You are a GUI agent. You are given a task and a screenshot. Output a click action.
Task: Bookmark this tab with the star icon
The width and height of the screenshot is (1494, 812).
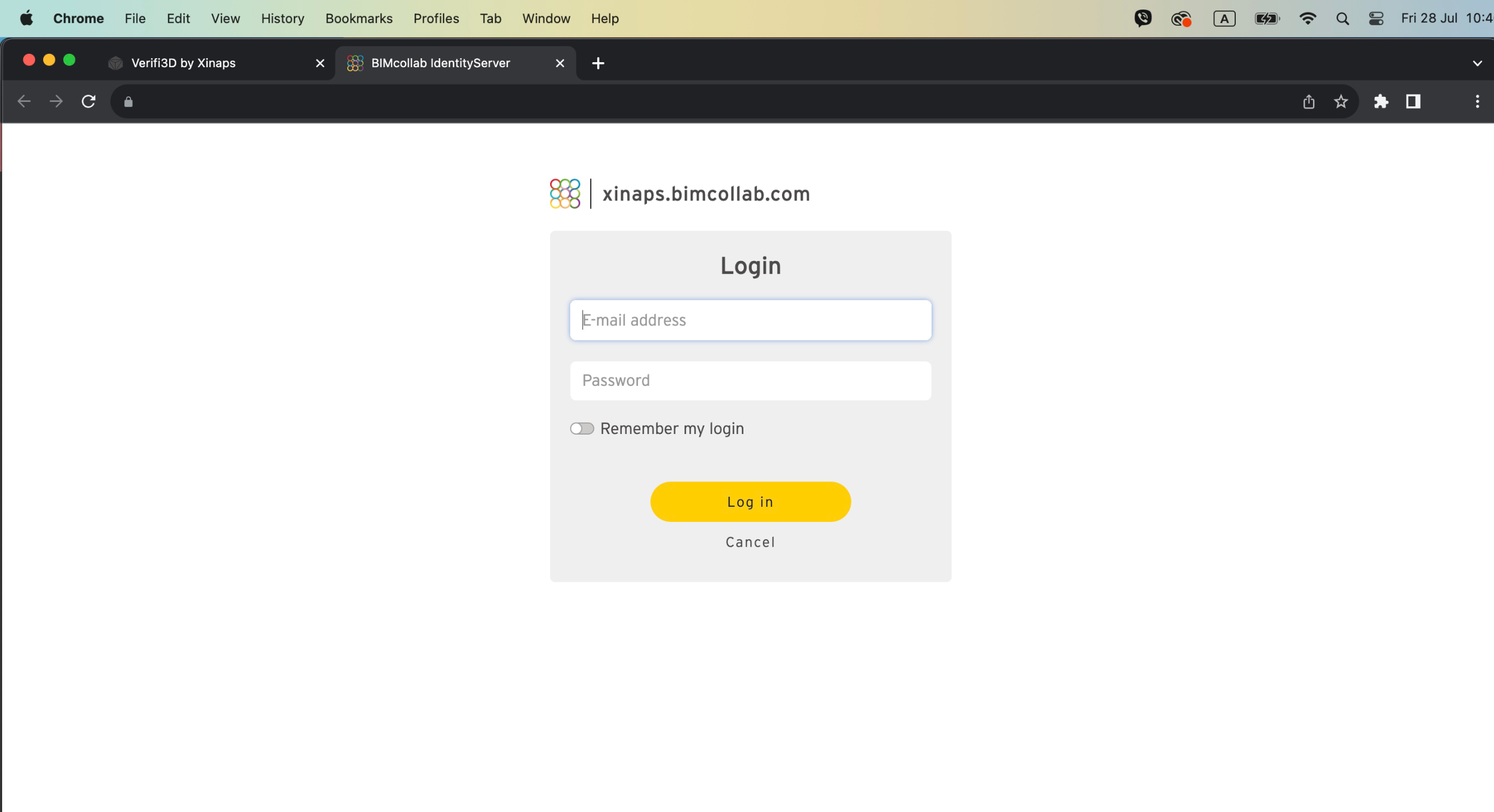point(1341,102)
